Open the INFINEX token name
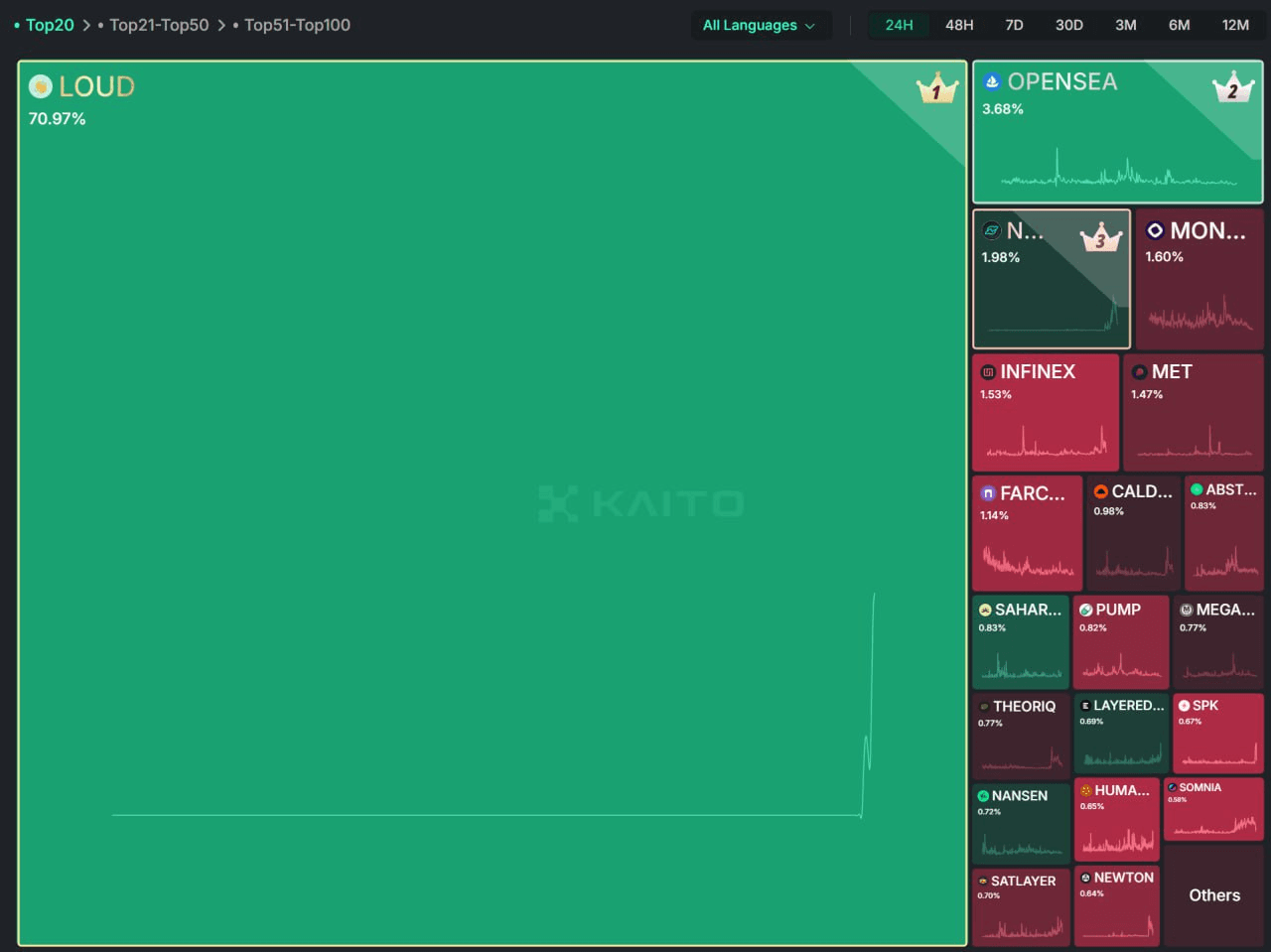The image size is (1271, 952). [1038, 372]
